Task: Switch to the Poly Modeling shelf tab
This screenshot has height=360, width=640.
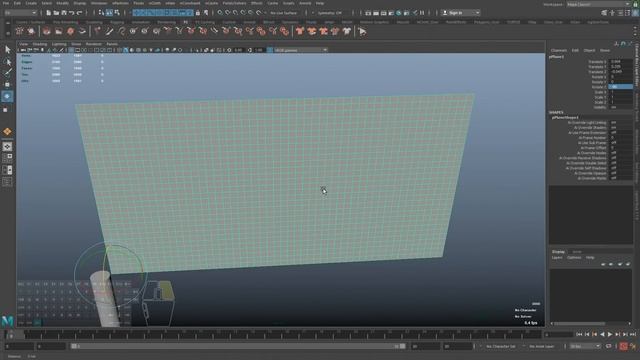Action: point(65,22)
